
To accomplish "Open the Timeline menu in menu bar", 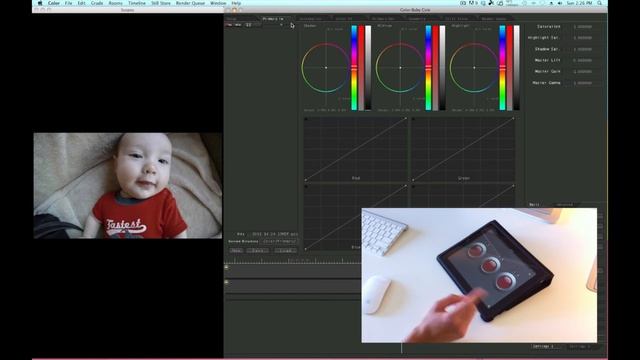I will [137, 3].
